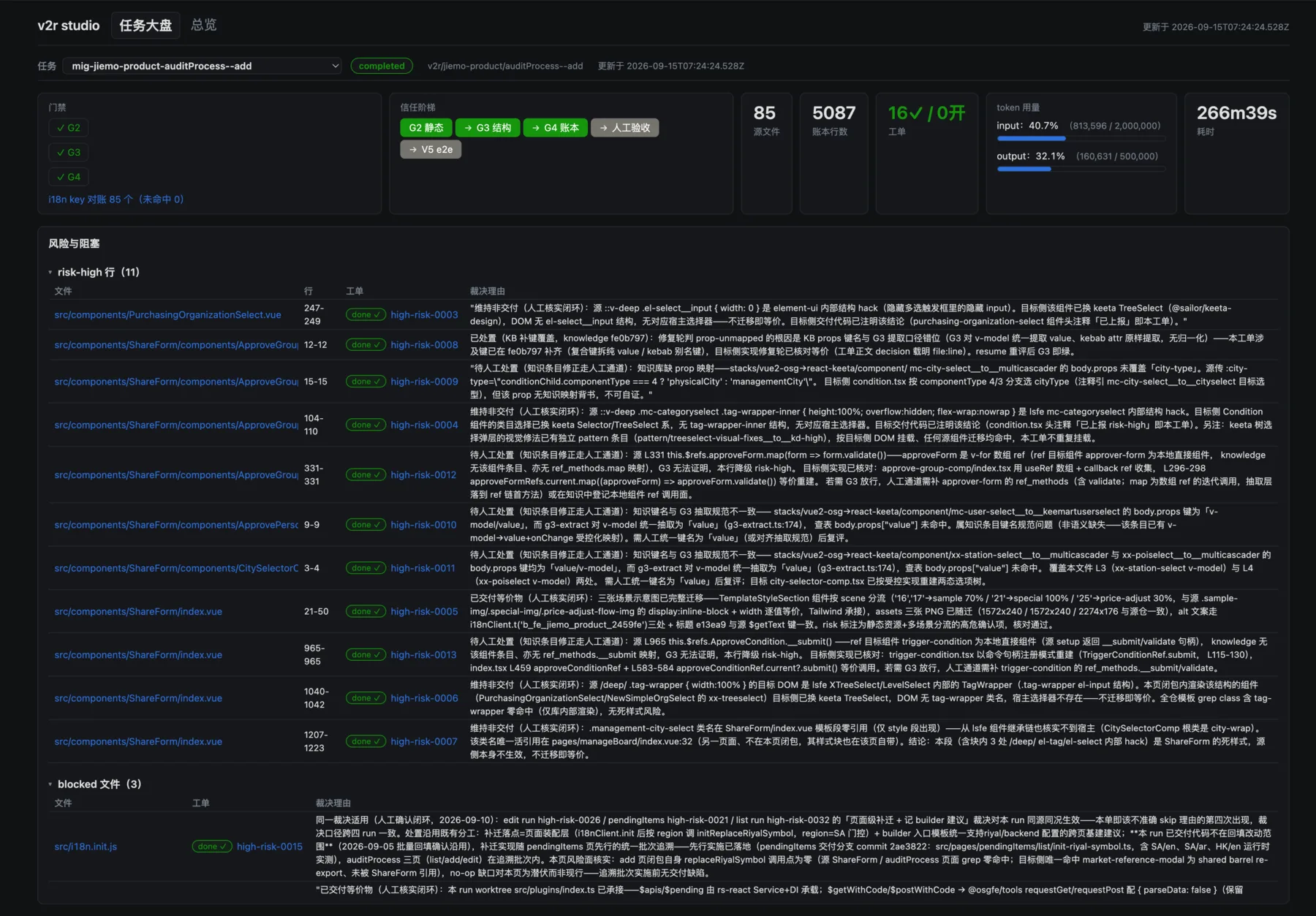
Task: Click done badge beside high-risk-0004
Action: tap(366, 425)
